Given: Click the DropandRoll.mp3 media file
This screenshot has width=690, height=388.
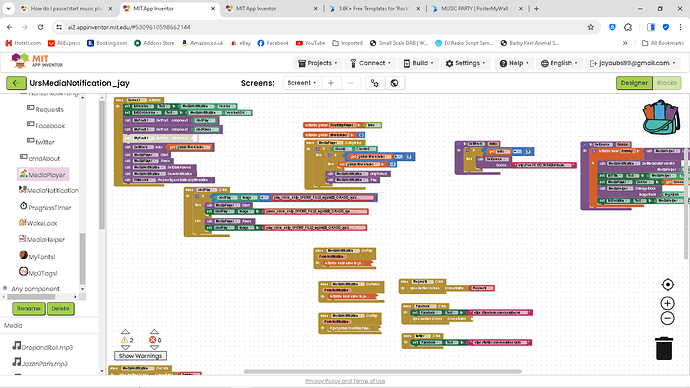Looking at the screenshot, I should click(43, 347).
